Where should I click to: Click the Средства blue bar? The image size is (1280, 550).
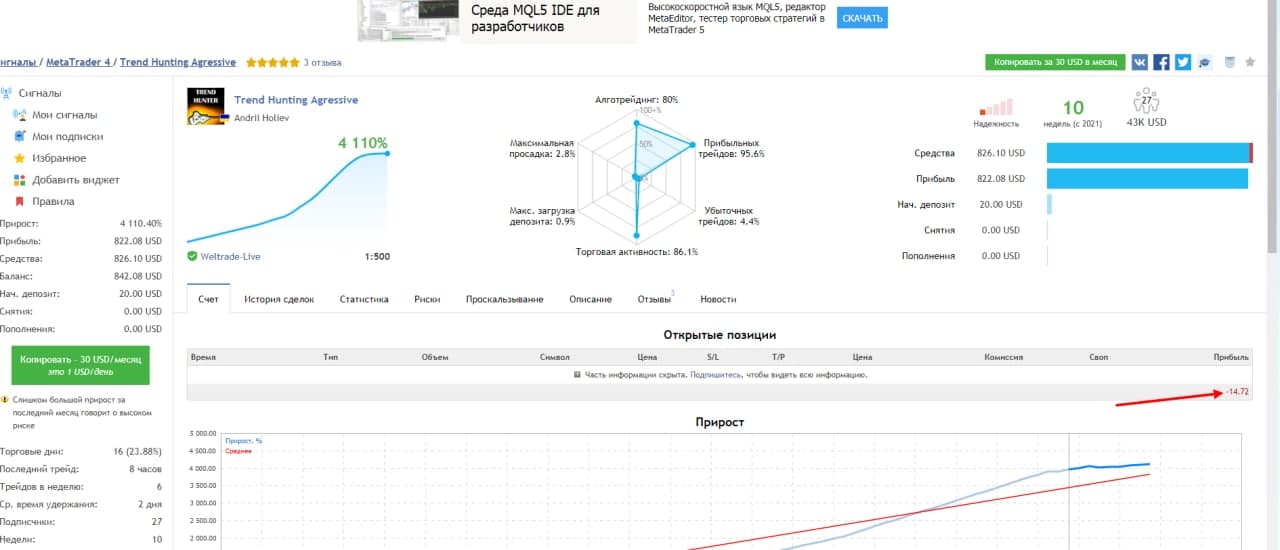pyautogui.click(x=1150, y=153)
